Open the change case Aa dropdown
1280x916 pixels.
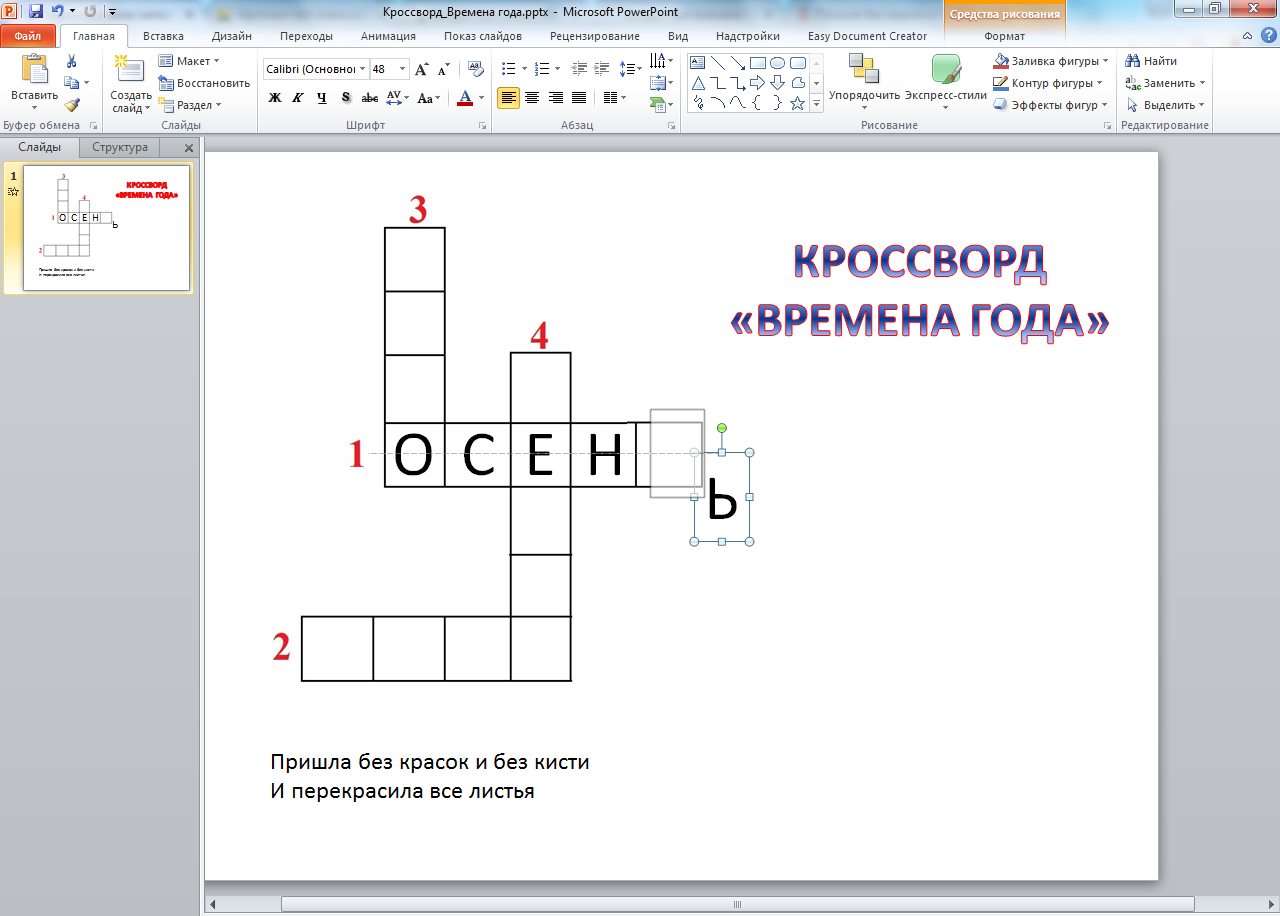(429, 98)
